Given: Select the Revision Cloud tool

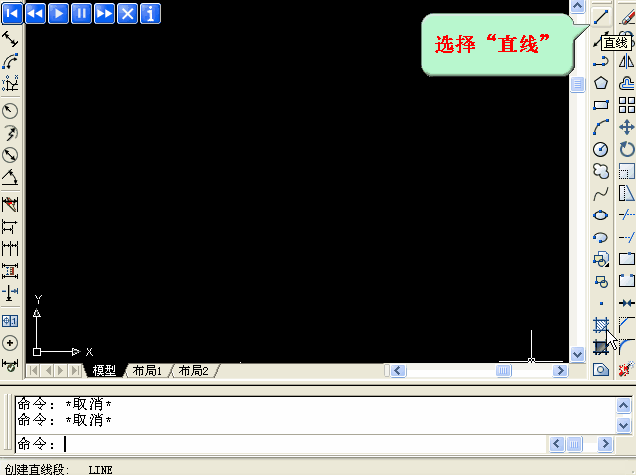Looking at the screenshot, I should [x=601, y=171].
